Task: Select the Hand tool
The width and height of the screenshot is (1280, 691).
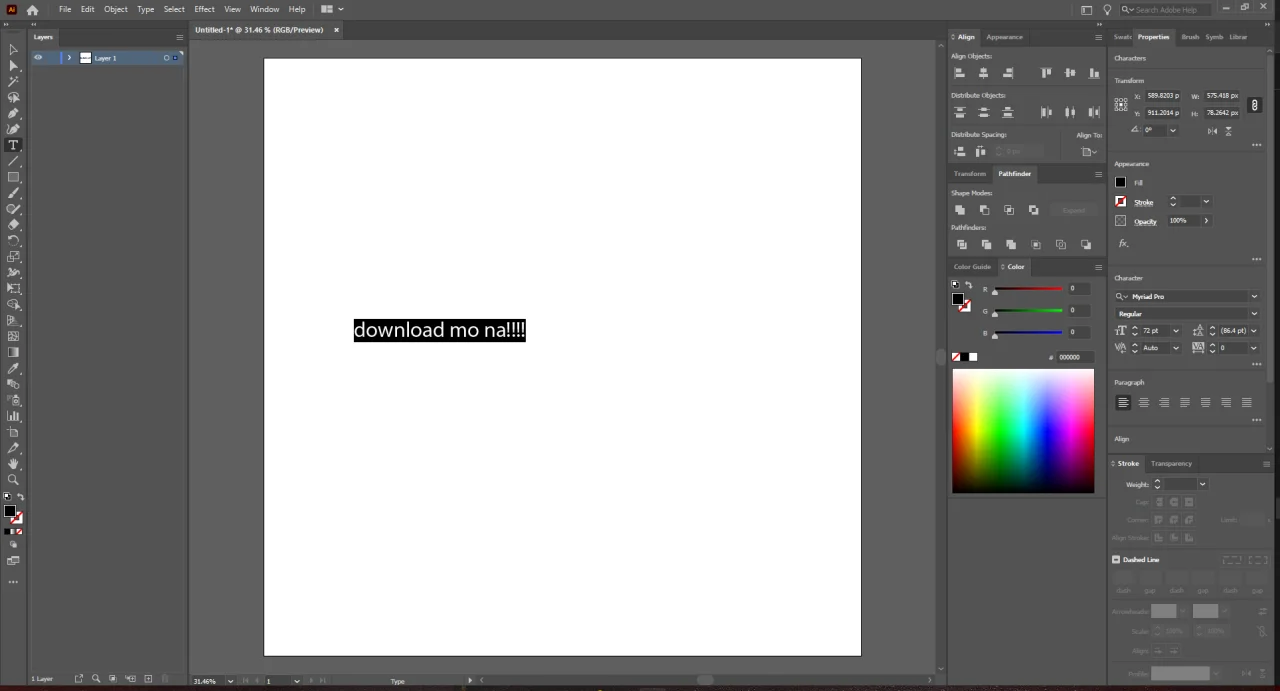Action: coord(13,464)
